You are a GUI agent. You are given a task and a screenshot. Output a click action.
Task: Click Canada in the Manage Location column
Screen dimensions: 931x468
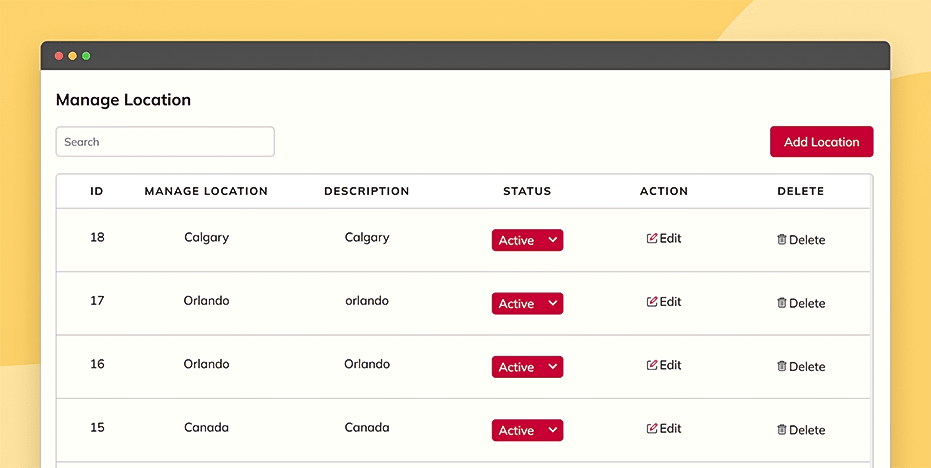(206, 427)
